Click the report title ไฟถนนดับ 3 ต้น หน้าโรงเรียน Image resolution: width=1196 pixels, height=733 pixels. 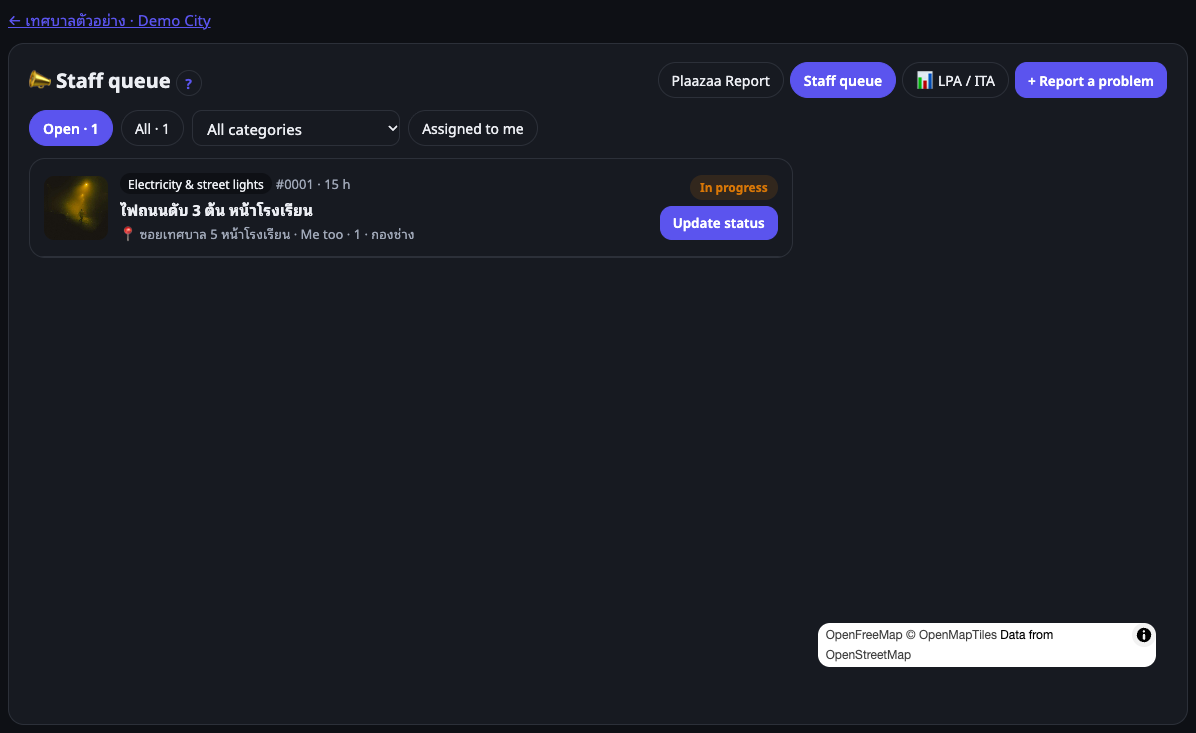click(217, 210)
